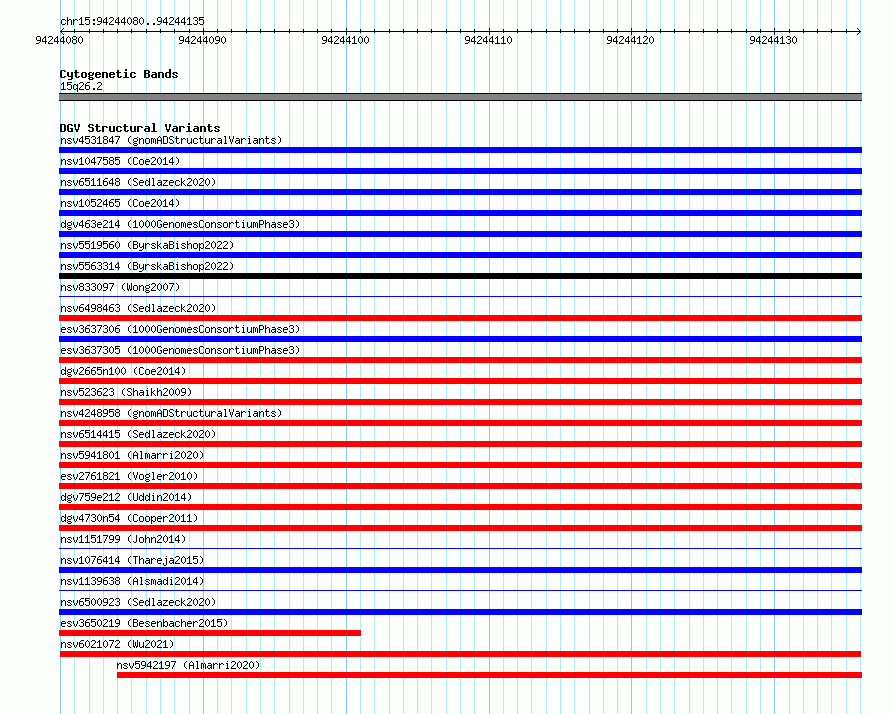Screen dimensions: 890x714
Task: Open variant nsv5563314 (ByrskaBishop2022)
Action: point(147,266)
